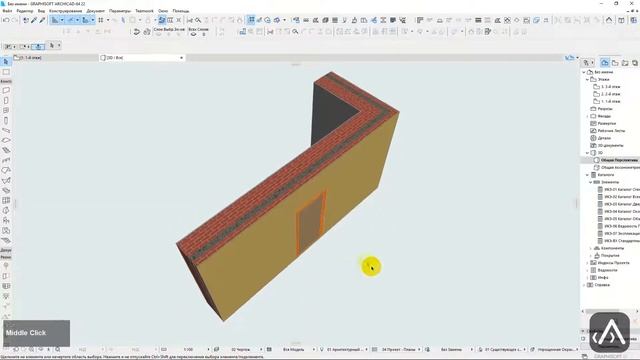Select the Door tool in toolbox
The width and height of the screenshot is (640, 360).
[6, 100]
